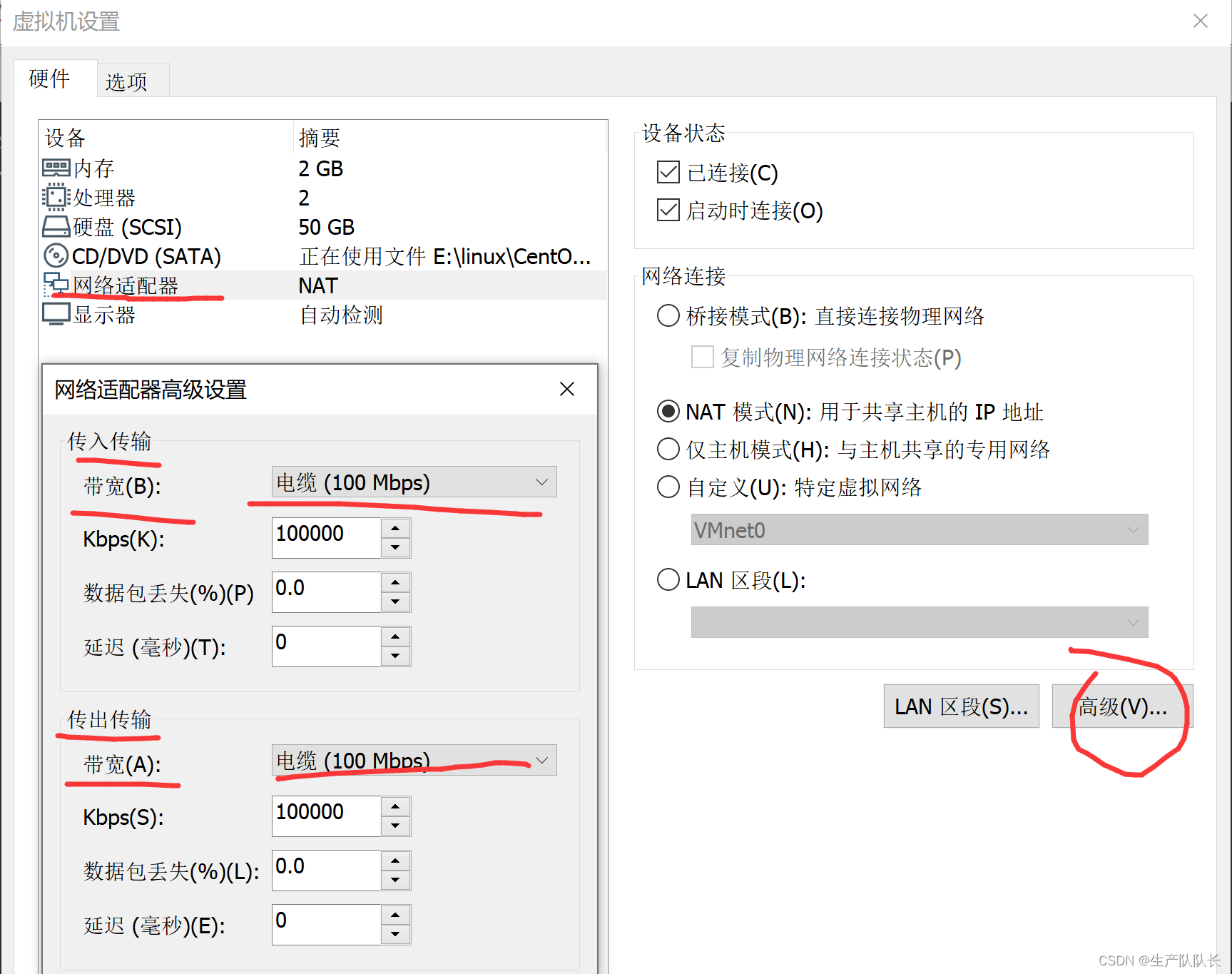Image resolution: width=1232 pixels, height=974 pixels.
Task: Select 桥接模式(B) radio button
Action: 668,315
